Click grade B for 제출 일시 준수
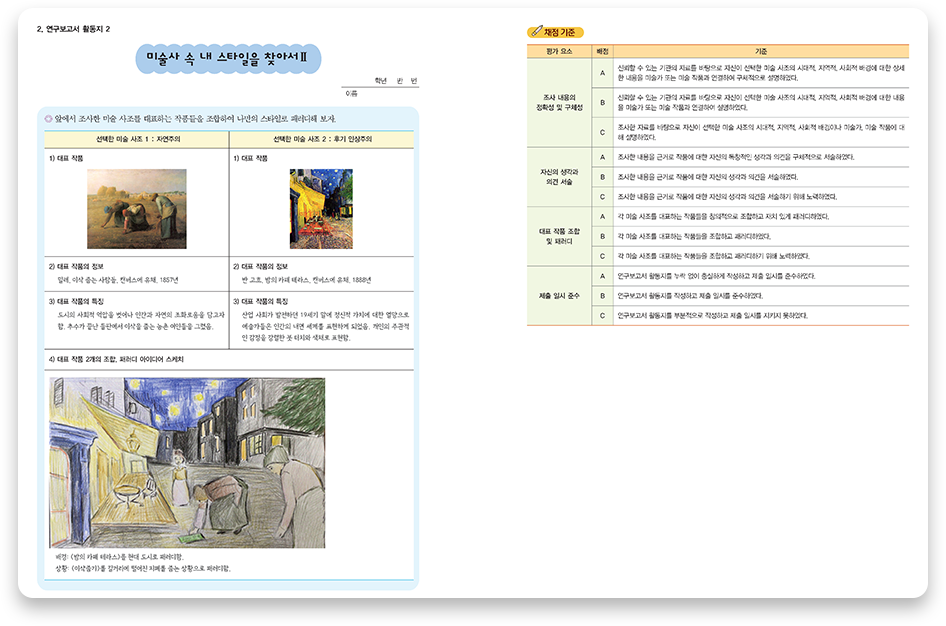This screenshot has width=946, height=626. click(x=602, y=296)
